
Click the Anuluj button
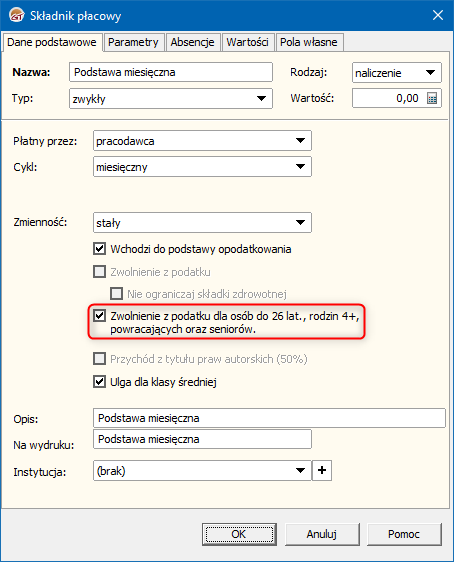click(322, 534)
